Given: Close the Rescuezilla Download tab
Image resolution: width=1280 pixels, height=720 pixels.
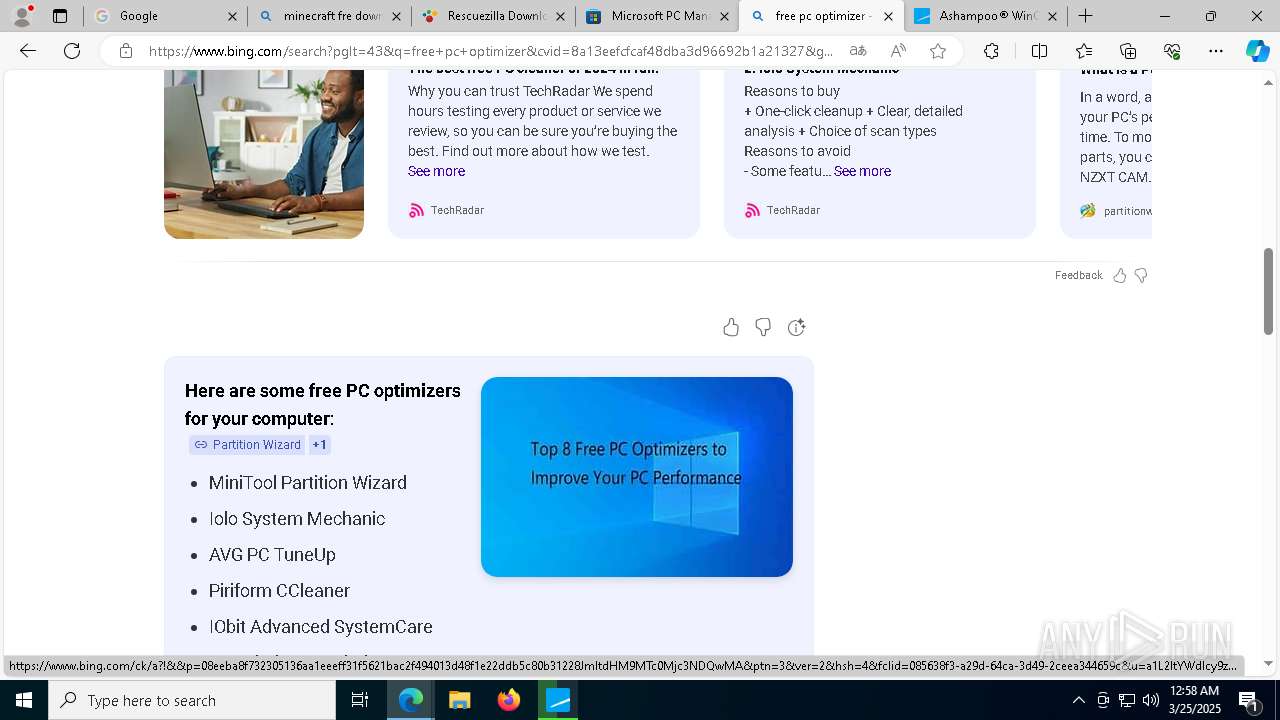Looking at the screenshot, I should click(560, 16).
